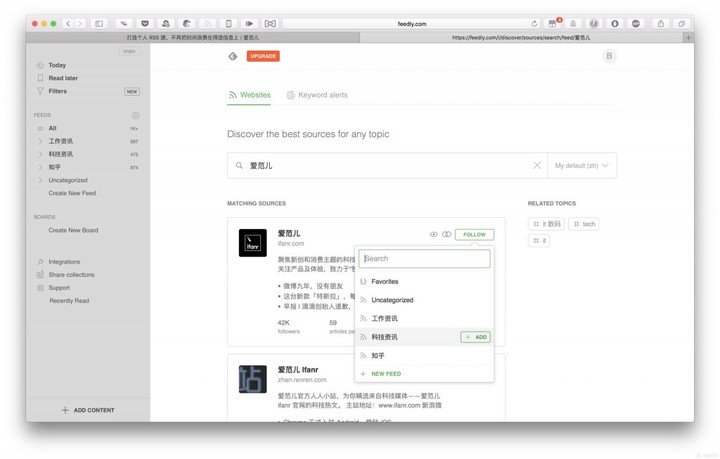
Task: Click the Feedly logo icon
Action: coord(233,56)
